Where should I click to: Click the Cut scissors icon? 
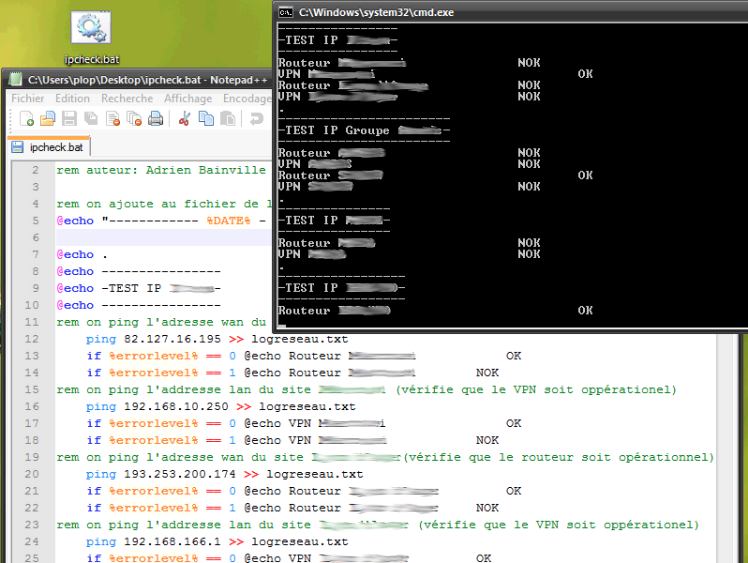click(184, 118)
